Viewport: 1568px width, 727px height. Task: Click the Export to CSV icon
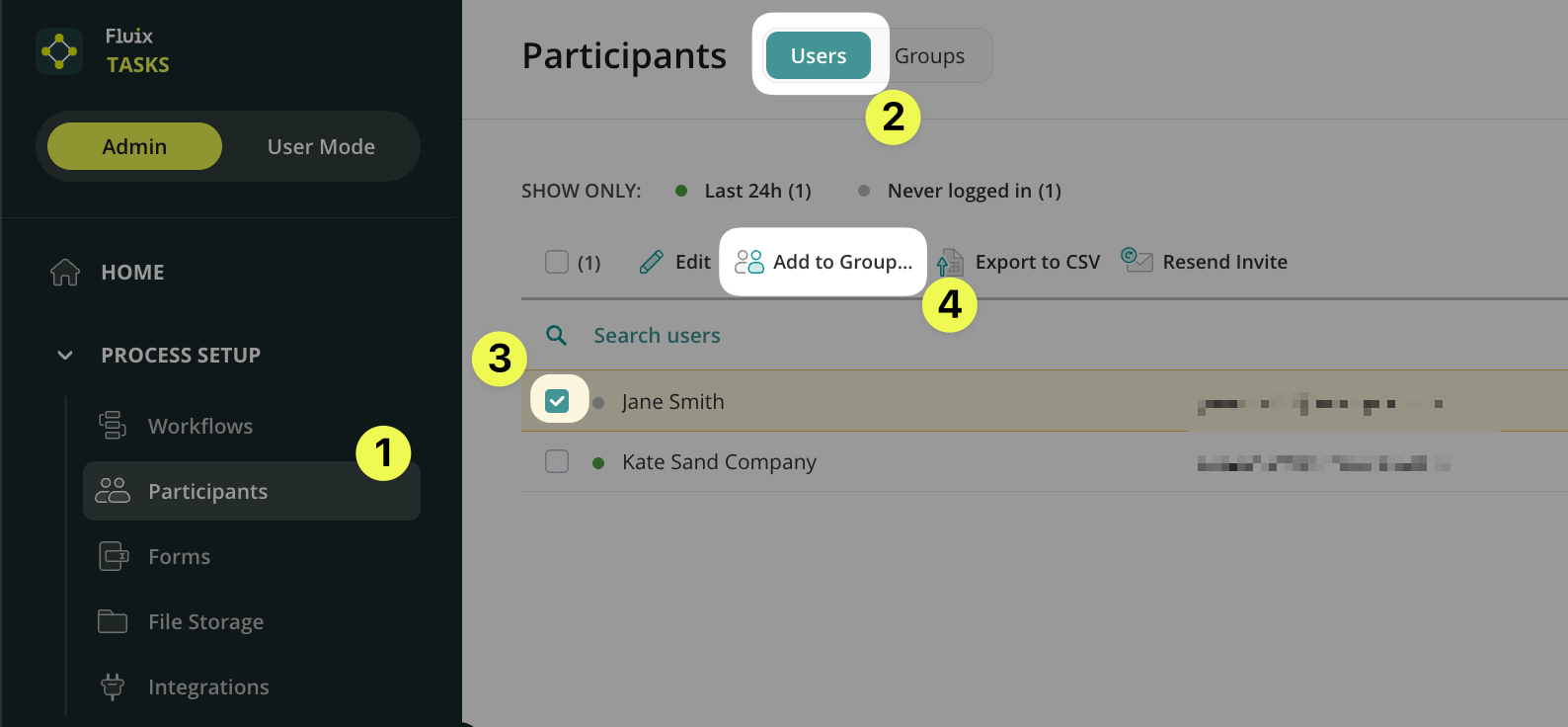pos(950,263)
